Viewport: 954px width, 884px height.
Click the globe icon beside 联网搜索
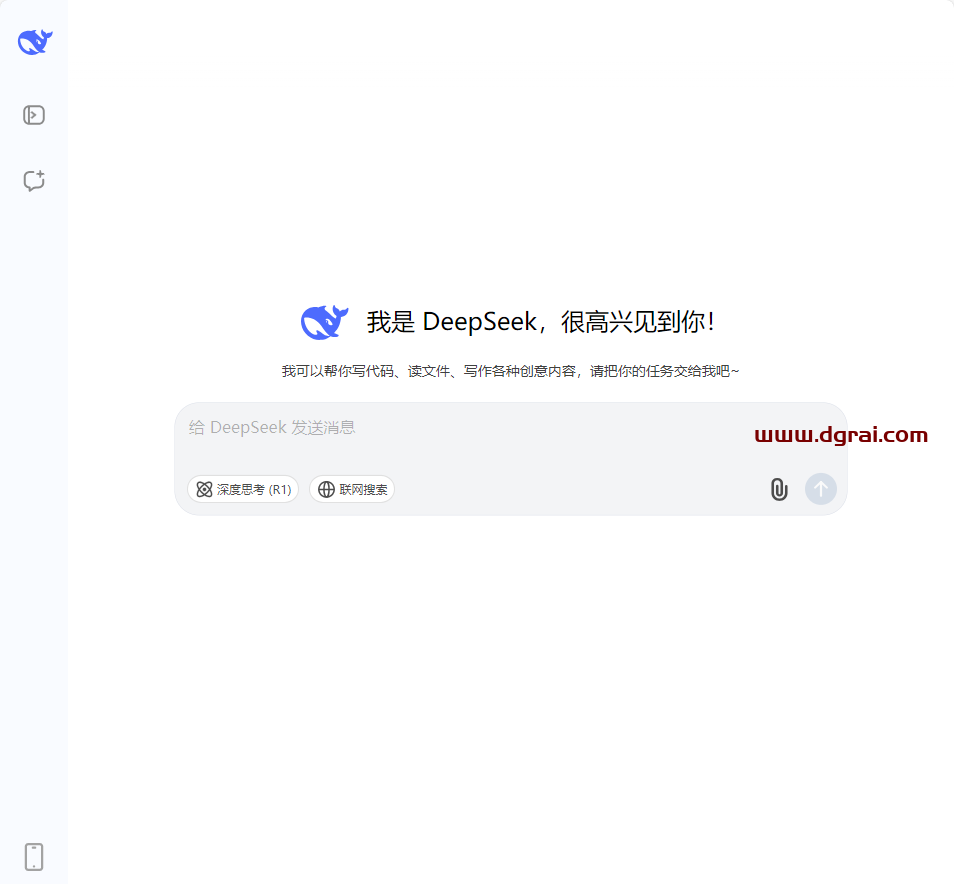pos(326,490)
